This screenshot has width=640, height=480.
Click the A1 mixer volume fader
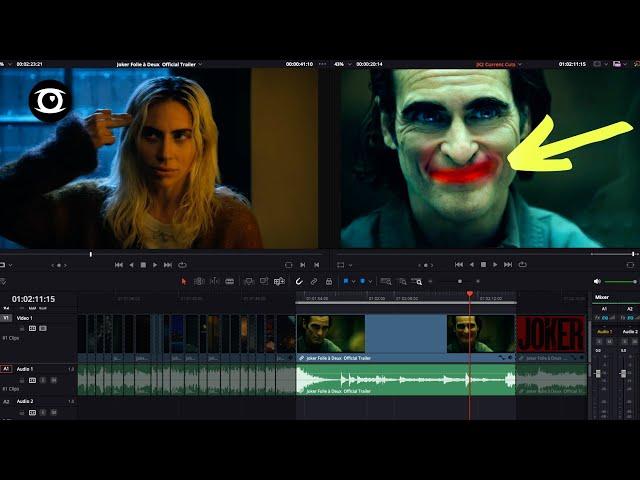[x=598, y=373]
